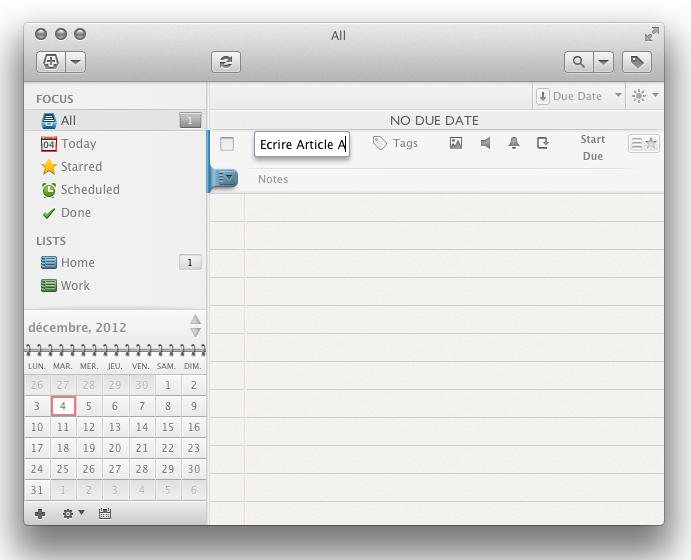Click the sync button in the toolbar

coord(226,62)
